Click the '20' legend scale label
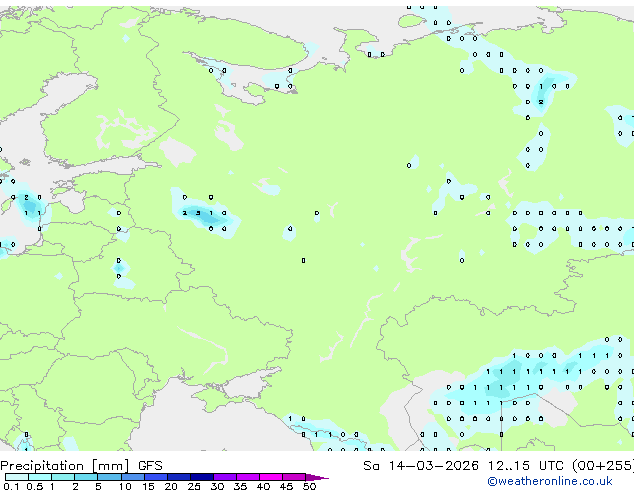The image size is (634, 490). coord(171,486)
